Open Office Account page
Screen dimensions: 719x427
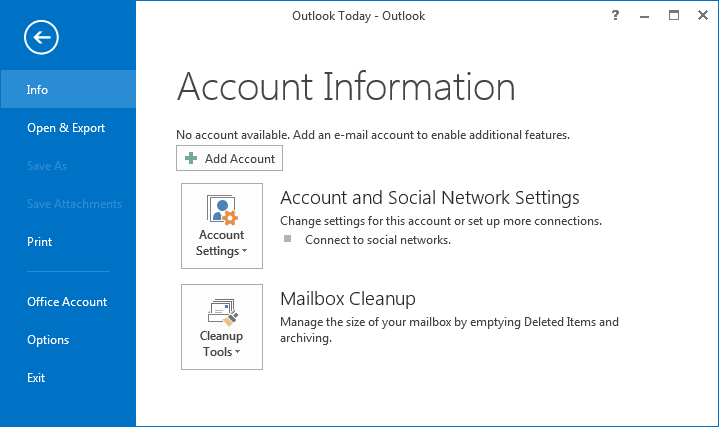click(x=68, y=302)
